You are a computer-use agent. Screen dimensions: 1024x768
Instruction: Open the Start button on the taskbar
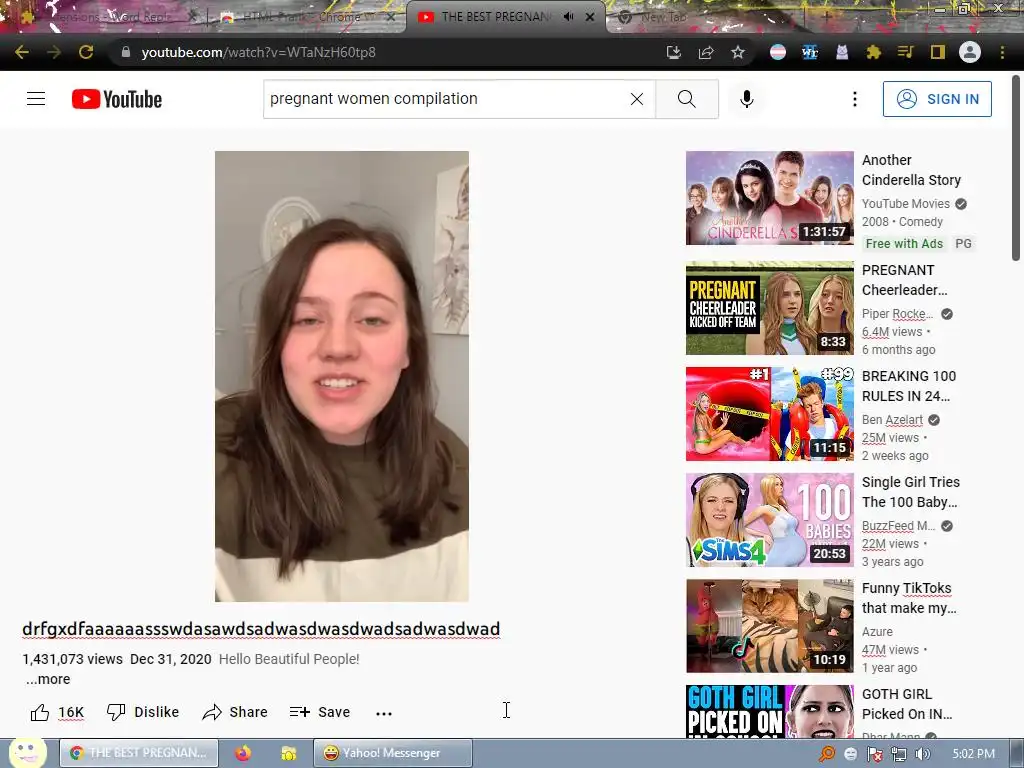(26, 753)
